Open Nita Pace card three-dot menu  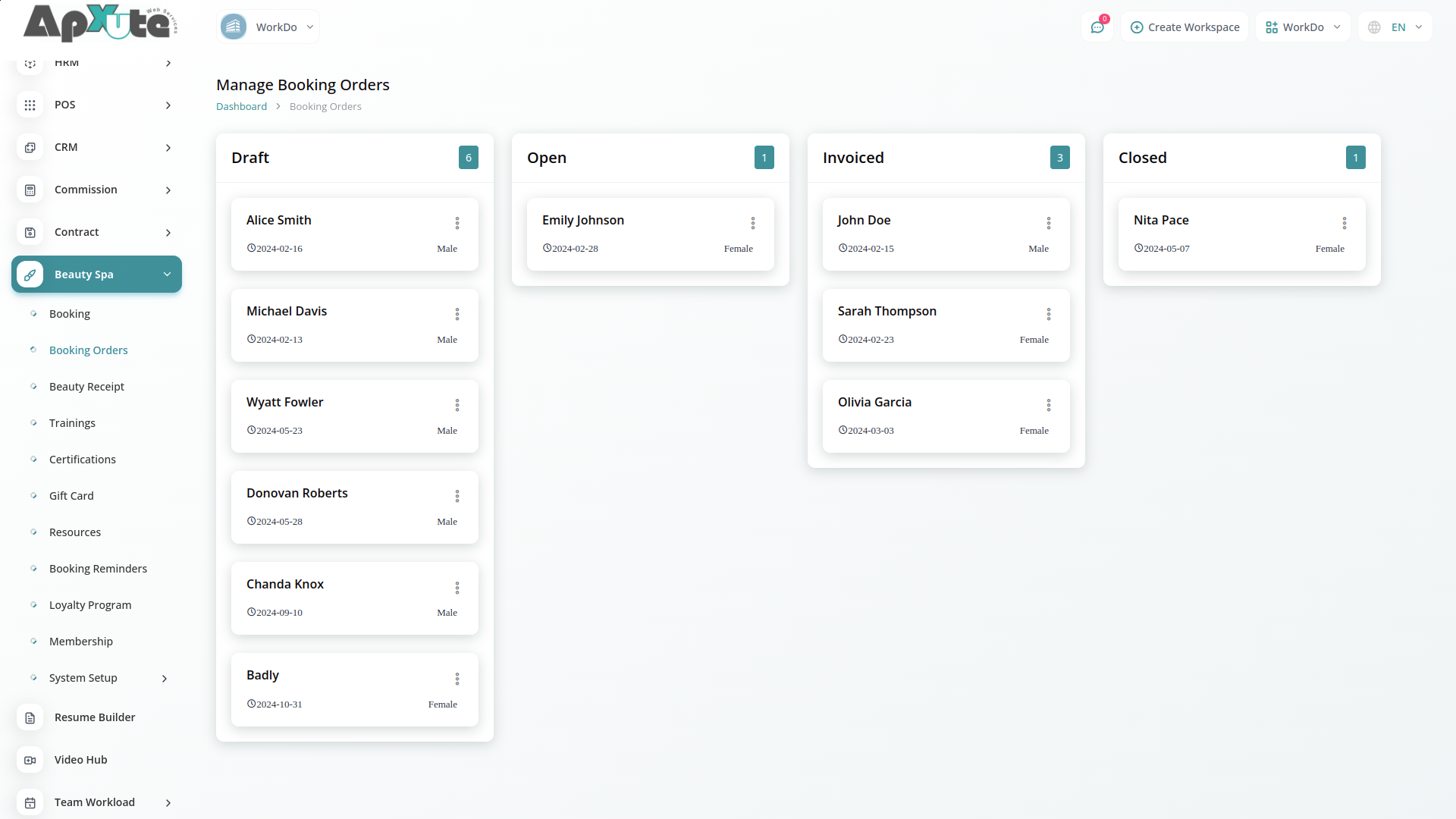click(x=1344, y=223)
